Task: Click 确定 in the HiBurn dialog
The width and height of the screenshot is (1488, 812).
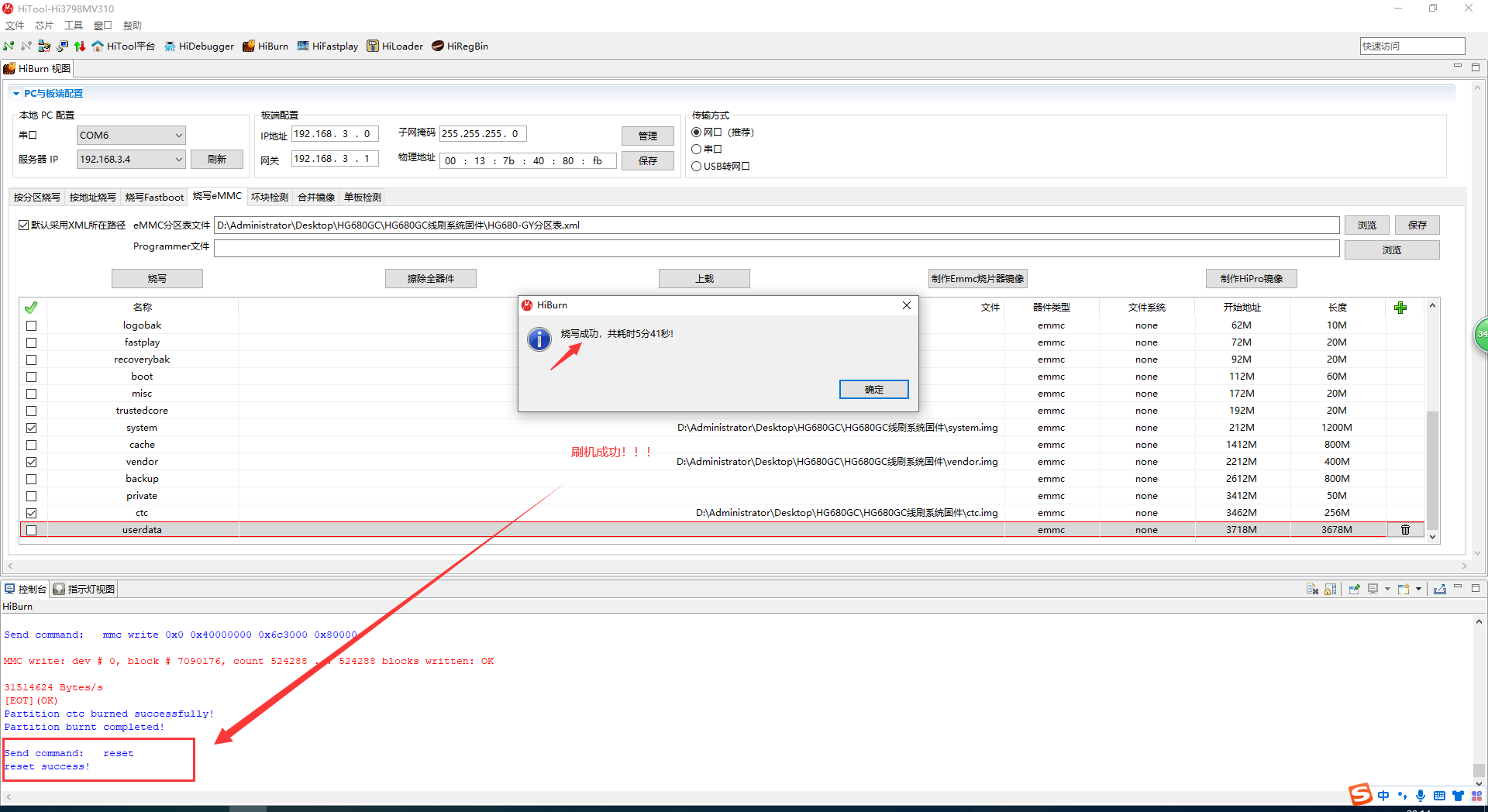Action: click(x=874, y=390)
